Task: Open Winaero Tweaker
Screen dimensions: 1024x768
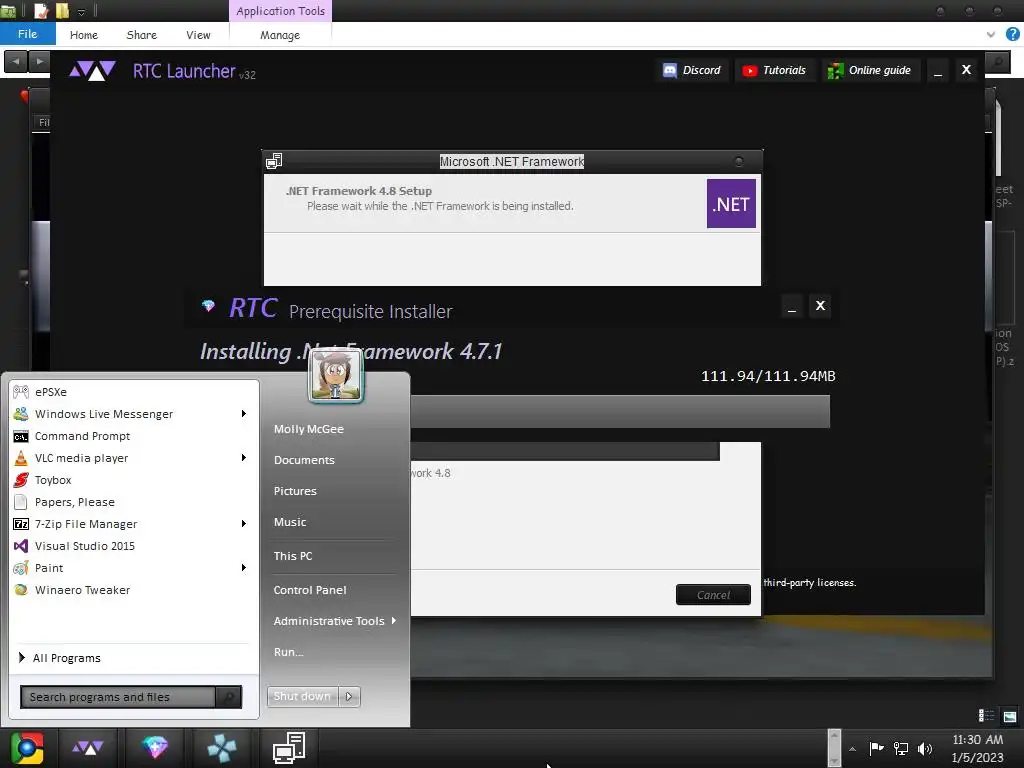Action: point(131,590)
